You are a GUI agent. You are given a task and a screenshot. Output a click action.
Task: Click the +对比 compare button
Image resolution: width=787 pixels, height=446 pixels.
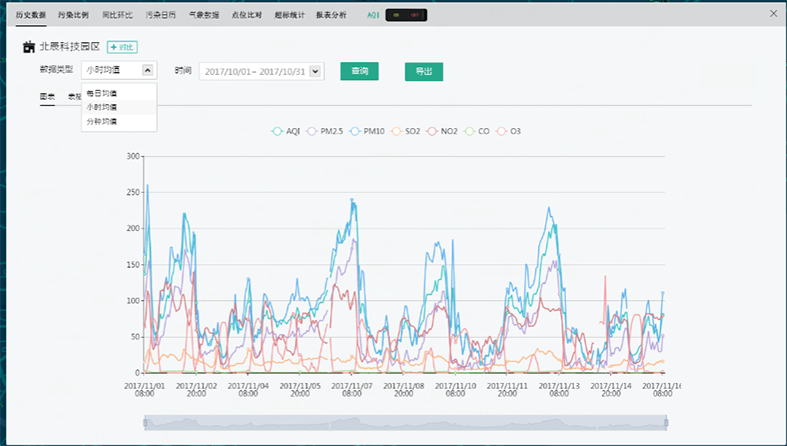point(122,47)
